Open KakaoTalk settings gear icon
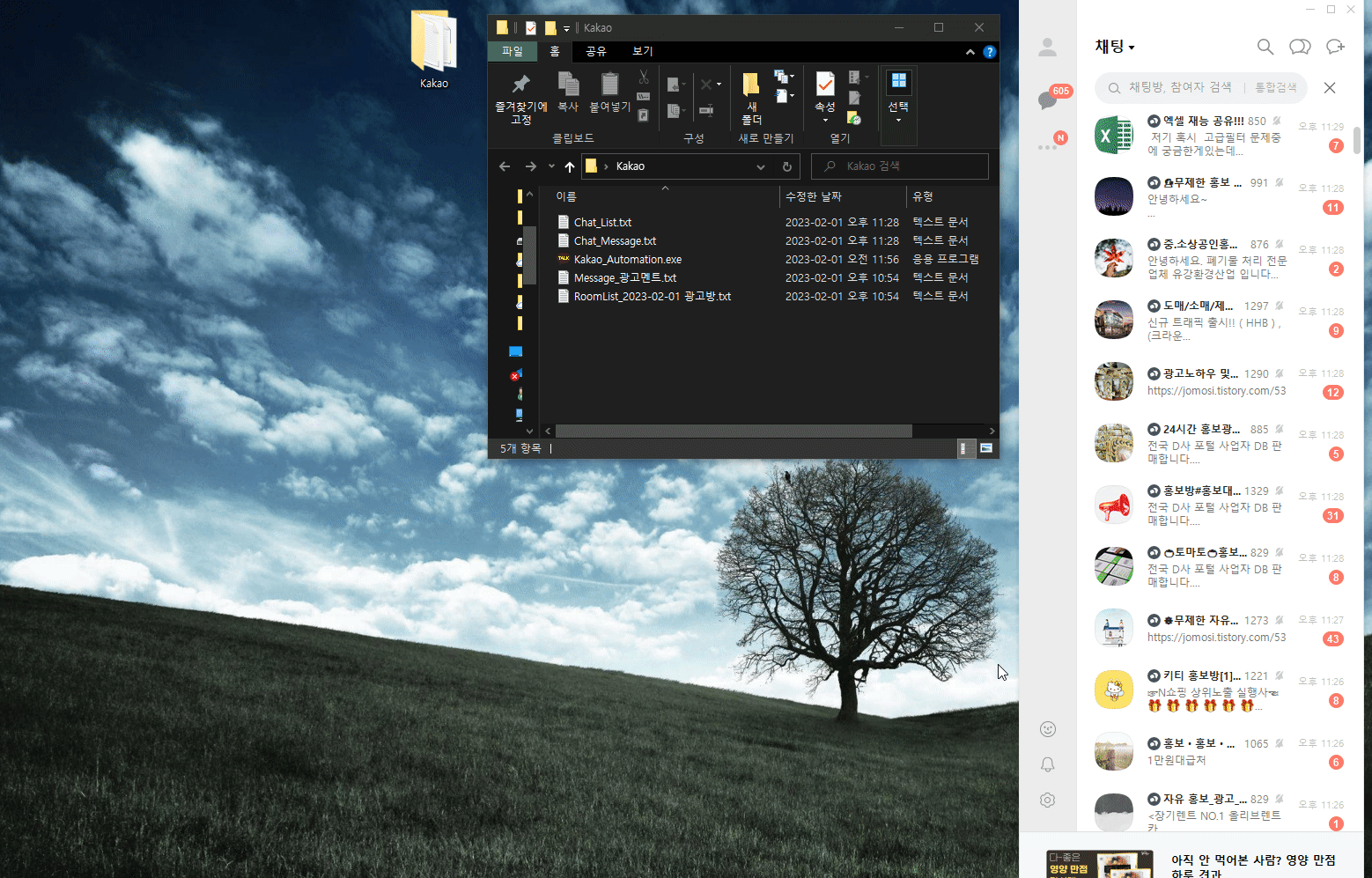 click(1047, 800)
